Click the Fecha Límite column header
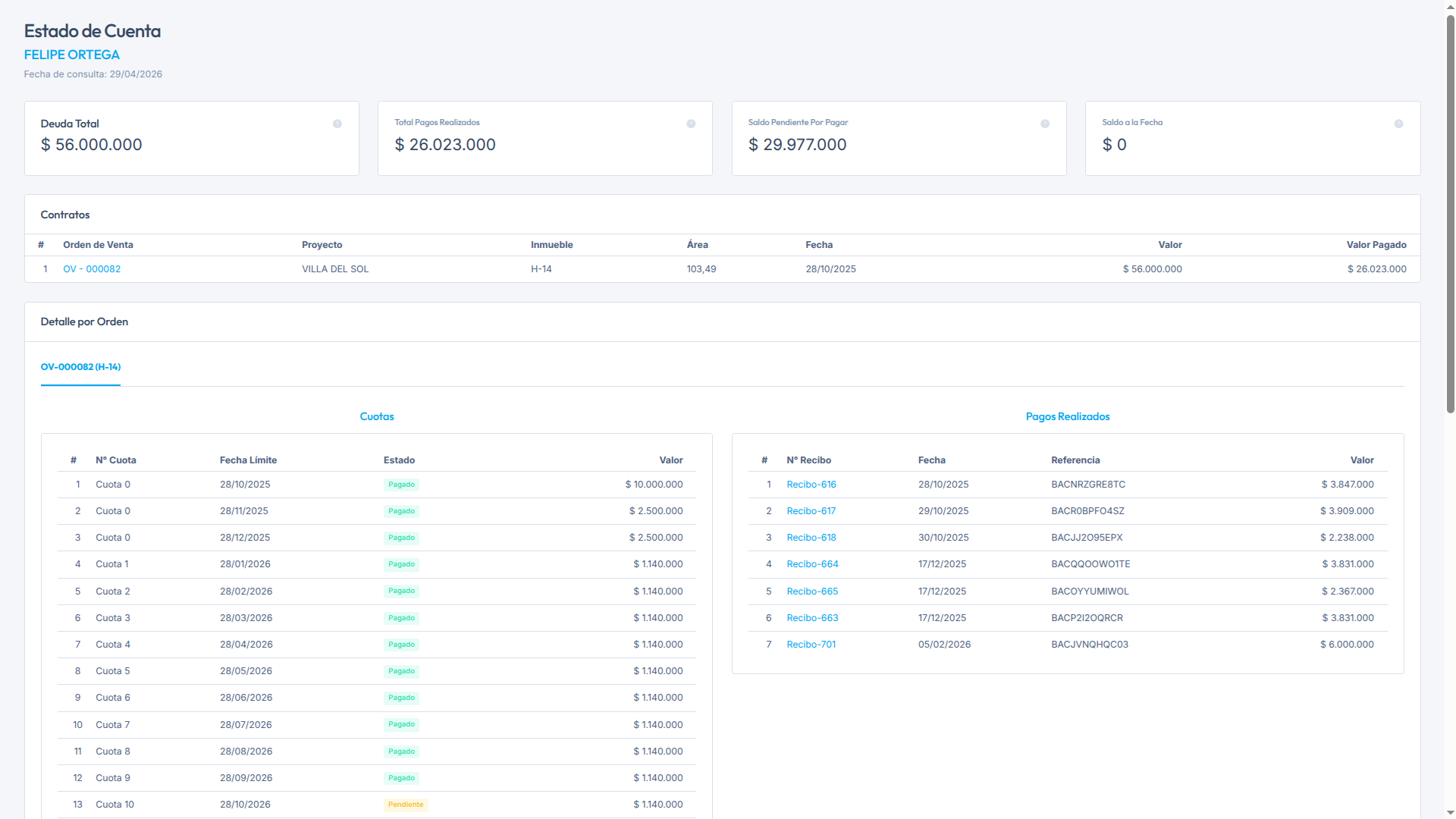1456x819 pixels. (x=248, y=460)
